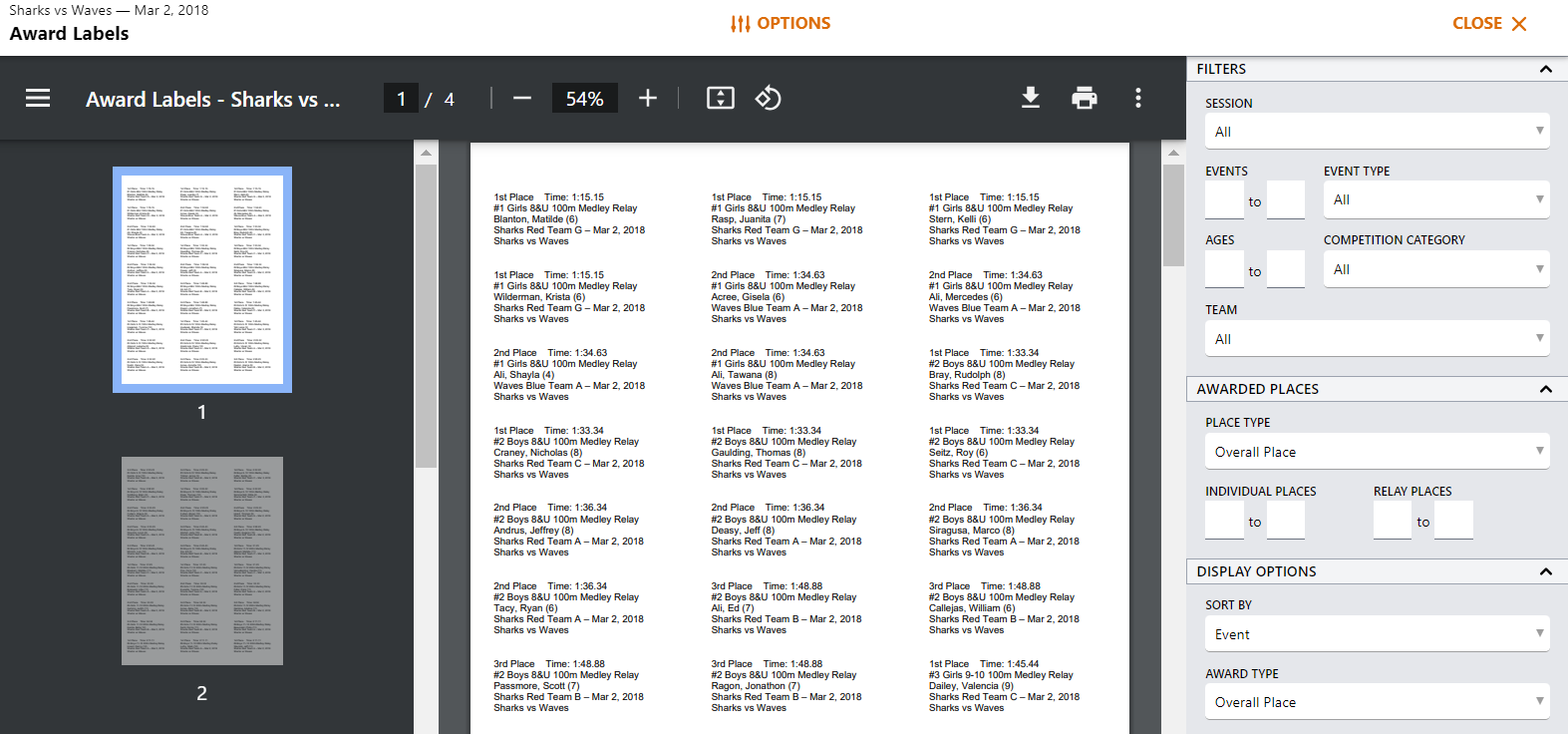
Task: Zoom out with the minus icon
Action: coord(522,98)
